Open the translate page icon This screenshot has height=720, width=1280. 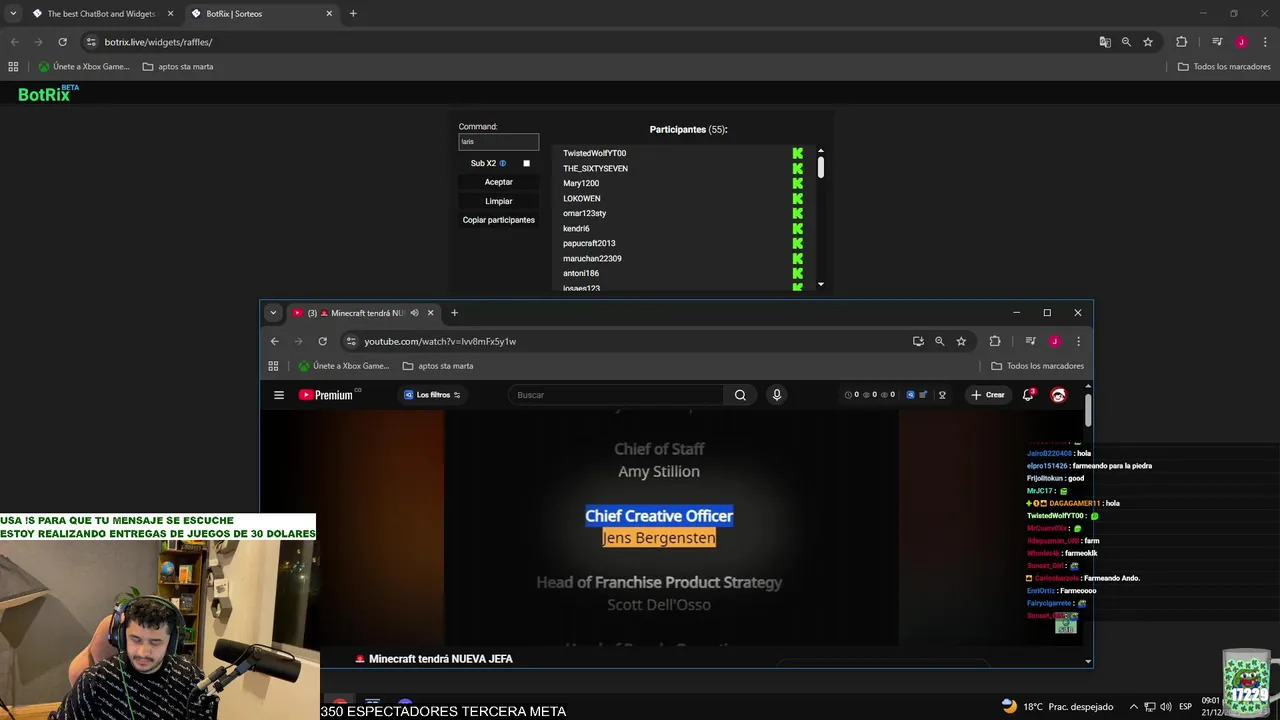(x=1104, y=42)
